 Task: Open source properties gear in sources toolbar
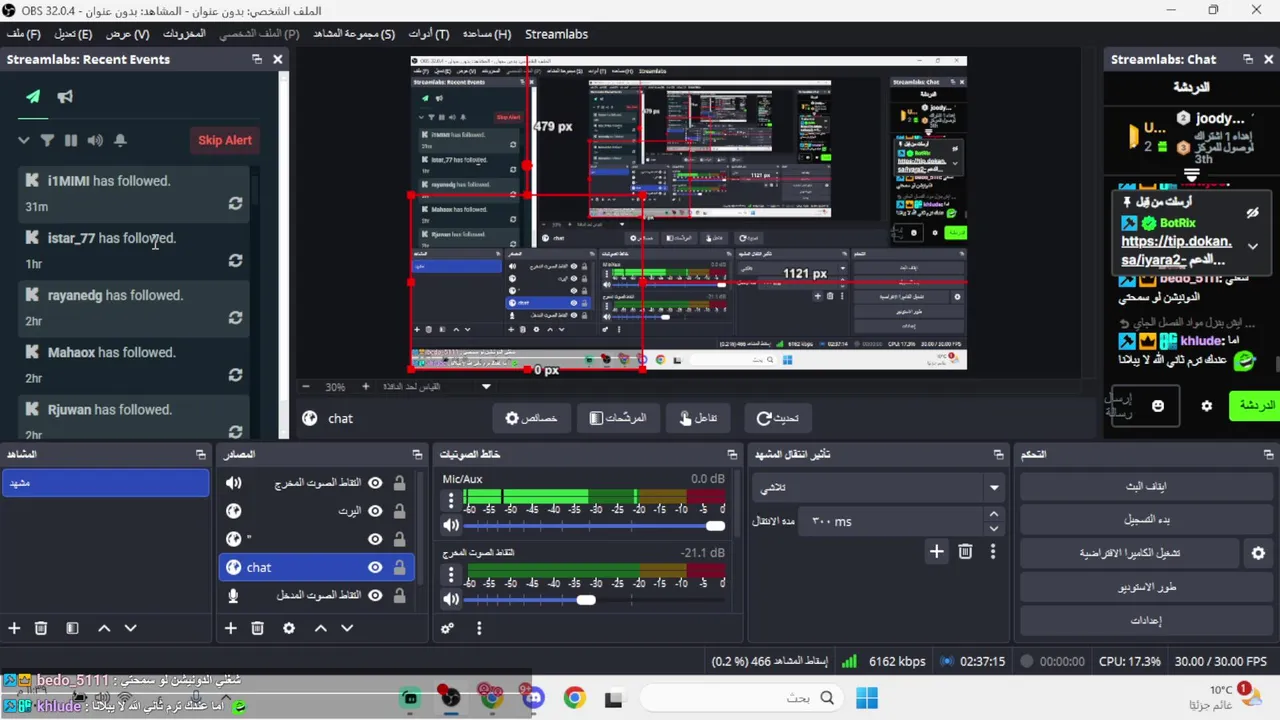pyautogui.click(x=289, y=628)
